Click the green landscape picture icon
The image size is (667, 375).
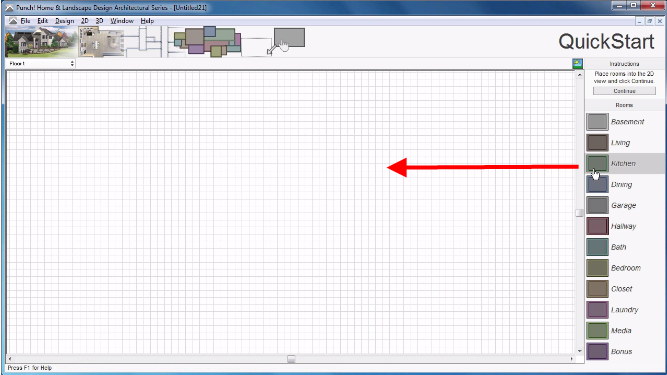pyautogui.click(x=577, y=64)
